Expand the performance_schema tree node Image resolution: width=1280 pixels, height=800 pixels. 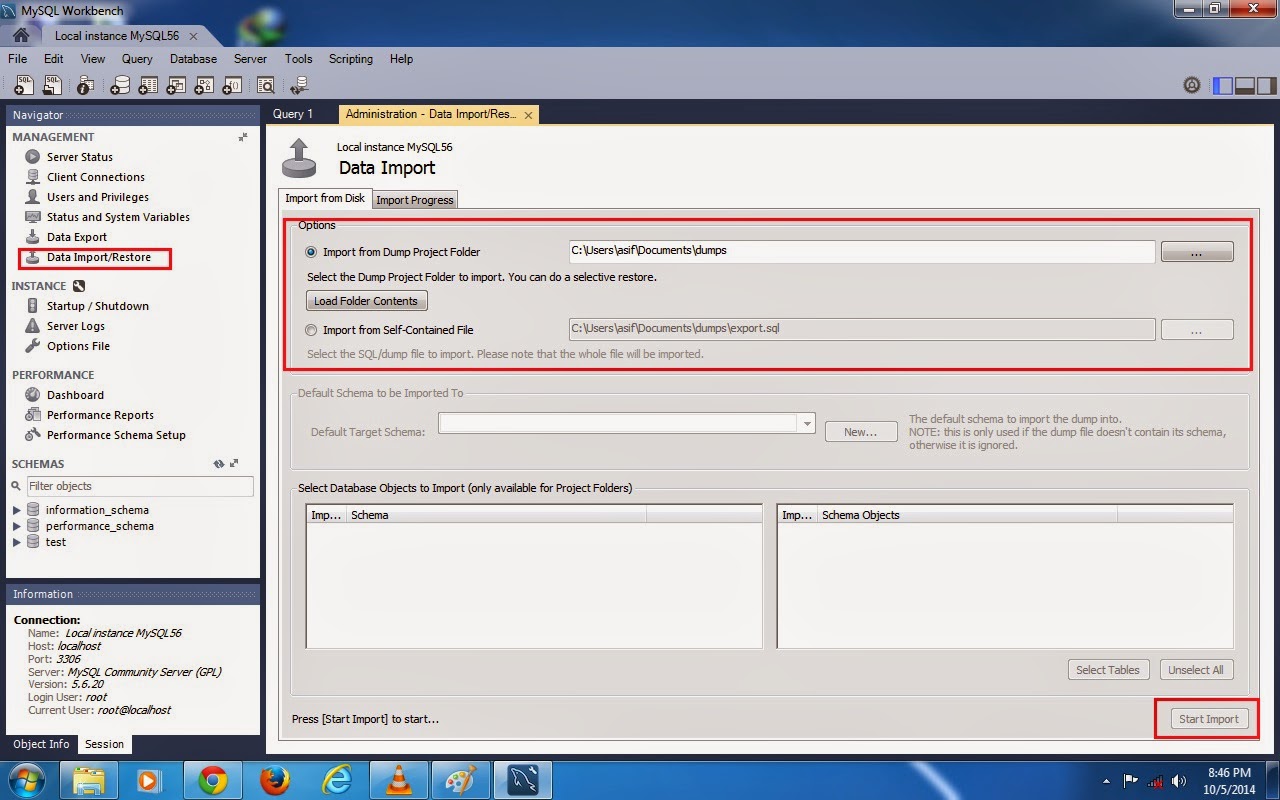pyautogui.click(x=16, y=526)
